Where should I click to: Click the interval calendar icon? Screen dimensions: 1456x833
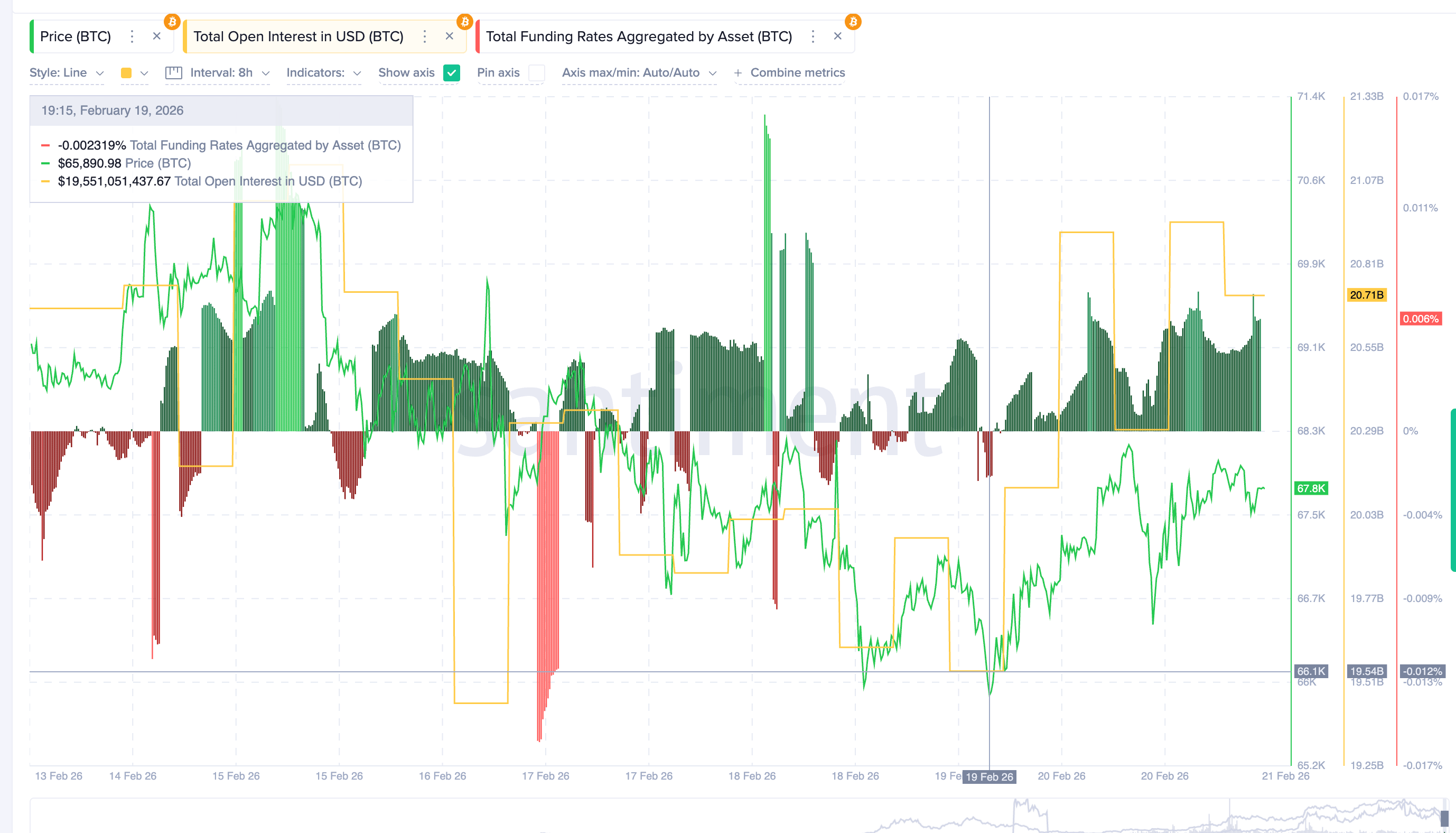point(173,72)
